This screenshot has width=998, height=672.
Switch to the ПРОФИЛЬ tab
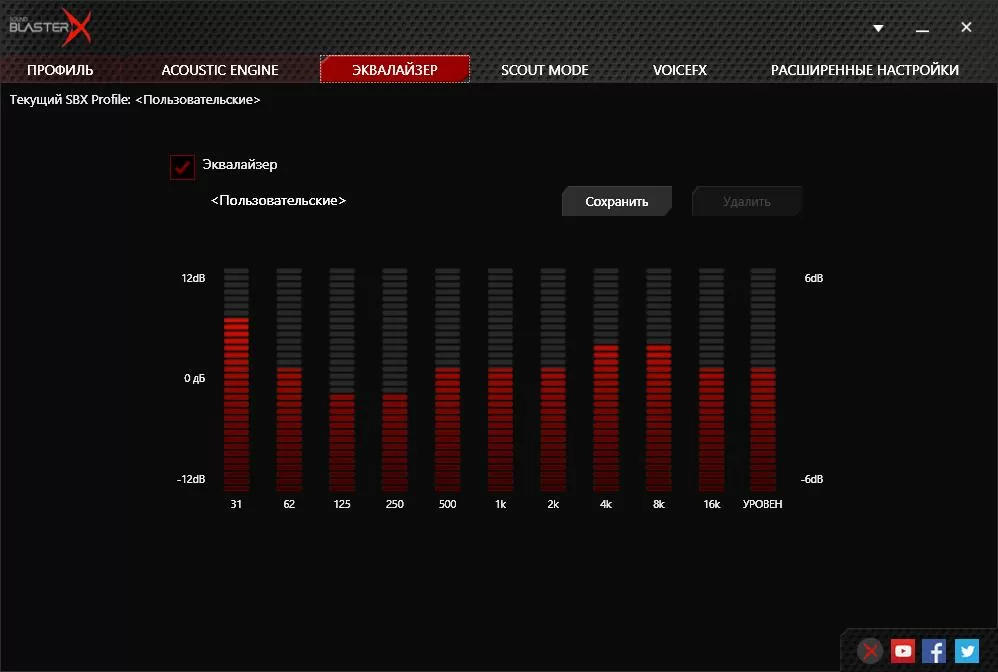(x=60, y=70)
